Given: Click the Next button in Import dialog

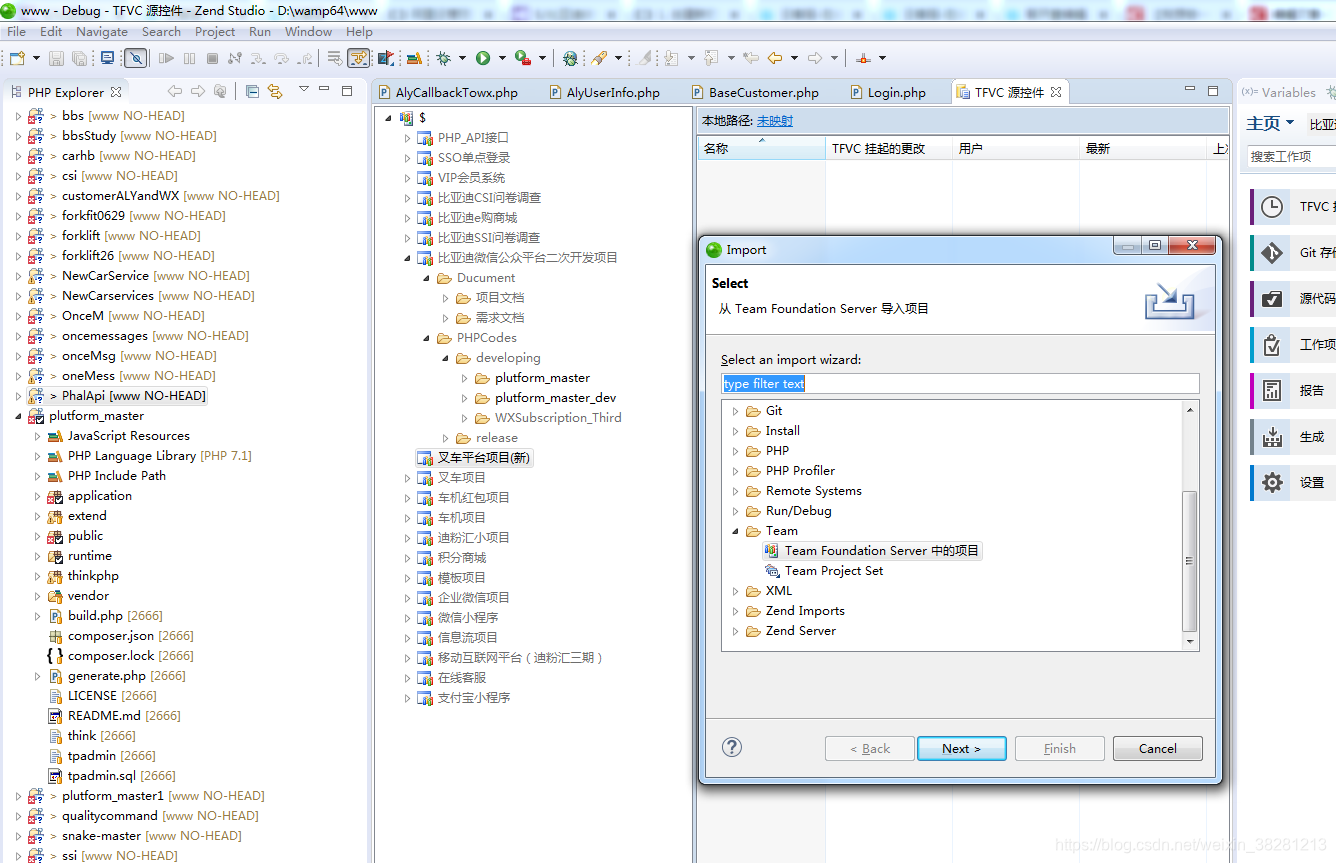Looking at the screenshot, I should pyautogui.click(x=961, y=748).
